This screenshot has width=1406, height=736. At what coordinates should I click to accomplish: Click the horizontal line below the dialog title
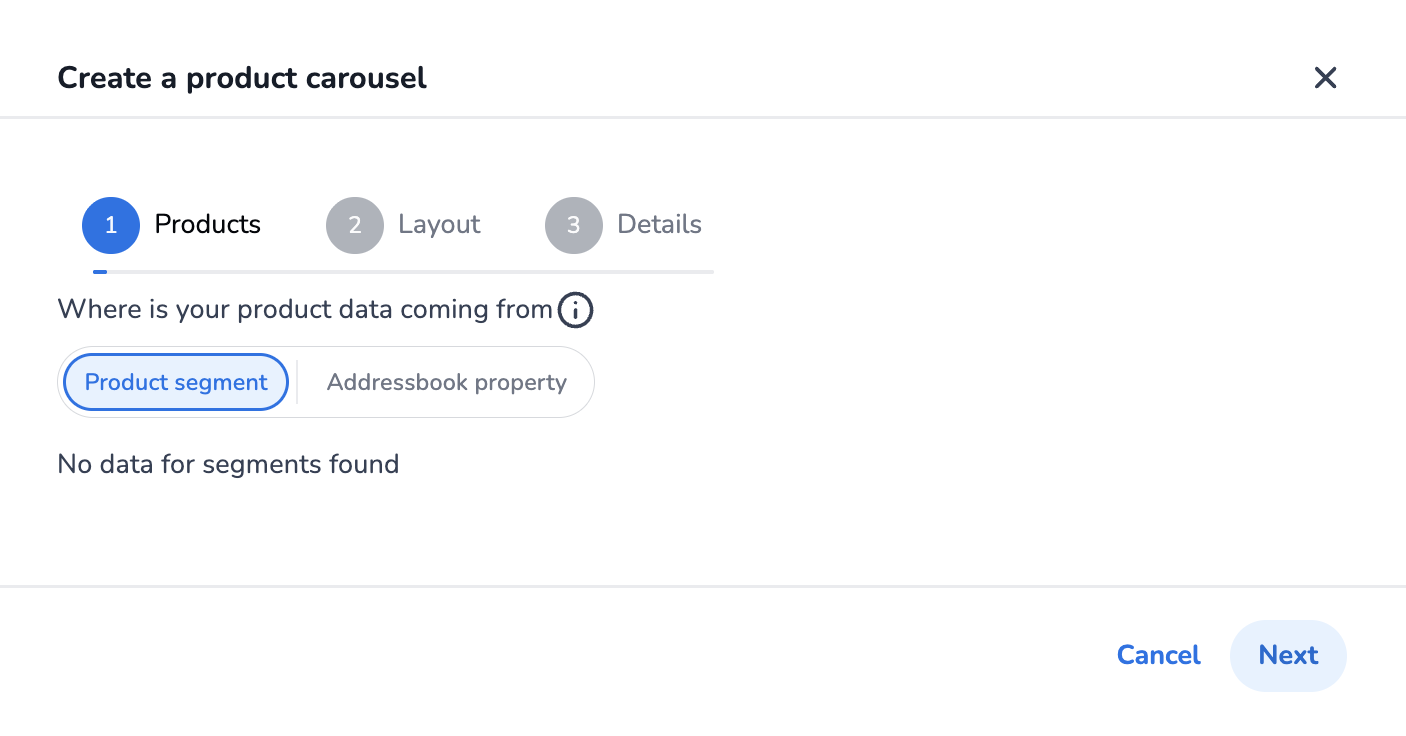click(703, 117)
